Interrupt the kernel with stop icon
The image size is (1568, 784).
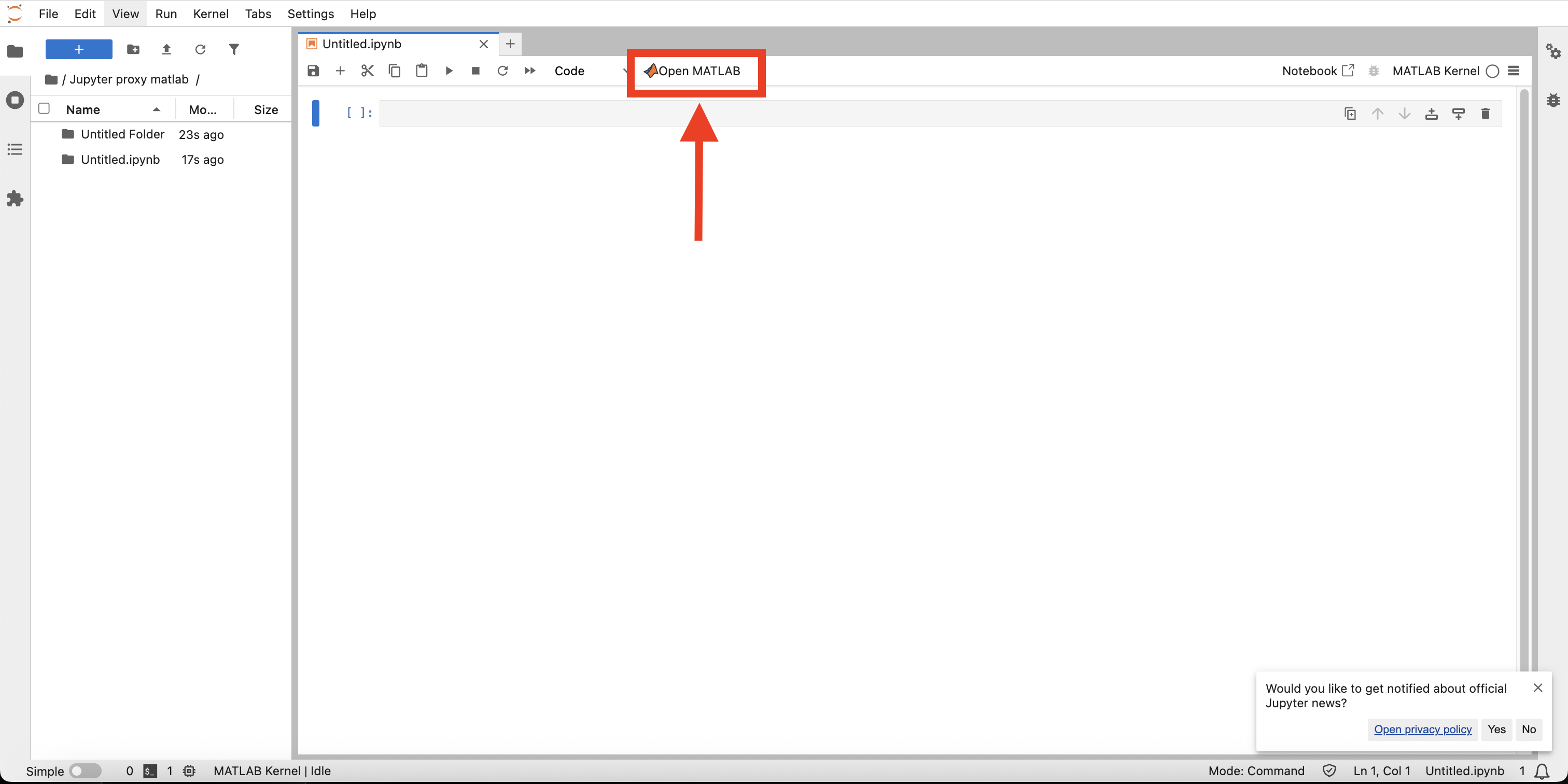[475, 71]
